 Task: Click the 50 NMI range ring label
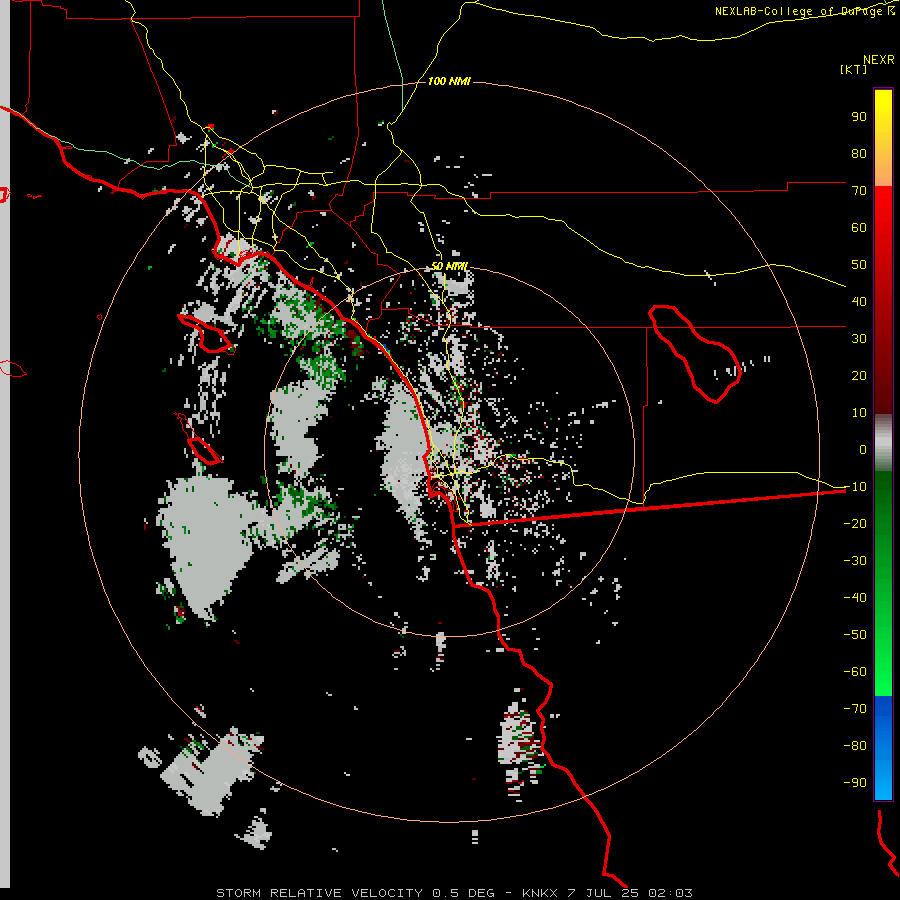(449, 266)
